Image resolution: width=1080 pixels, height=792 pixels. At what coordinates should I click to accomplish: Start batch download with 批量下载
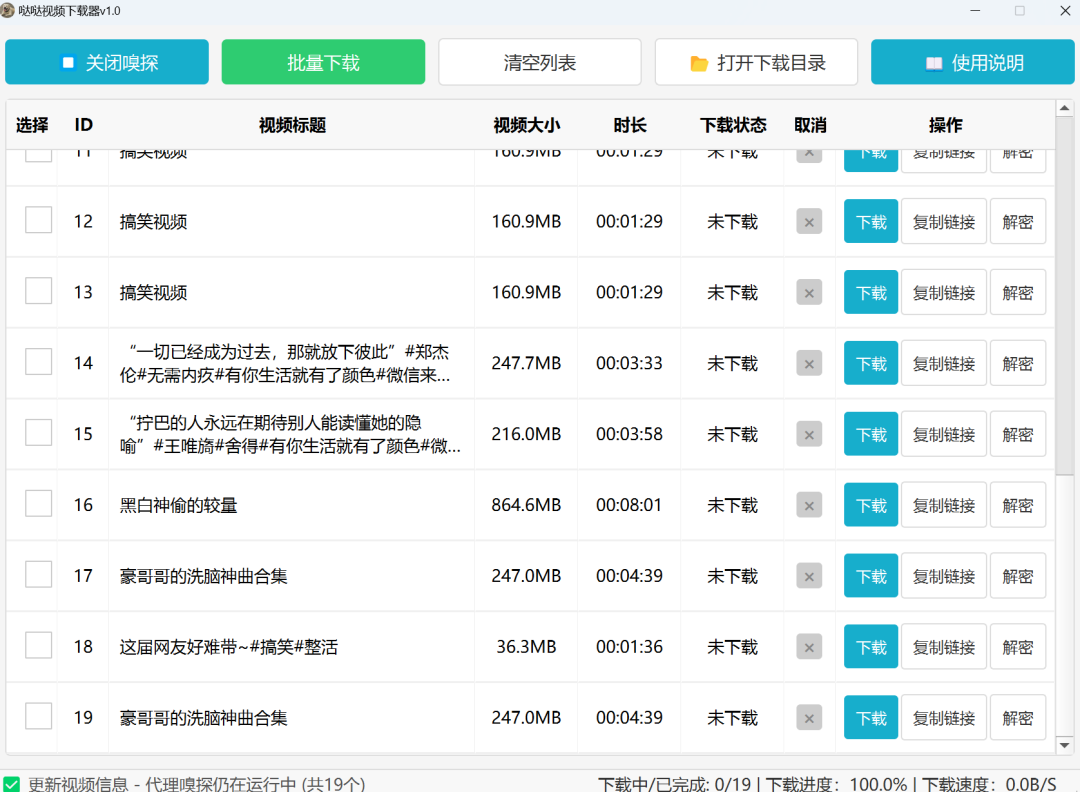[x=323, y=63]
